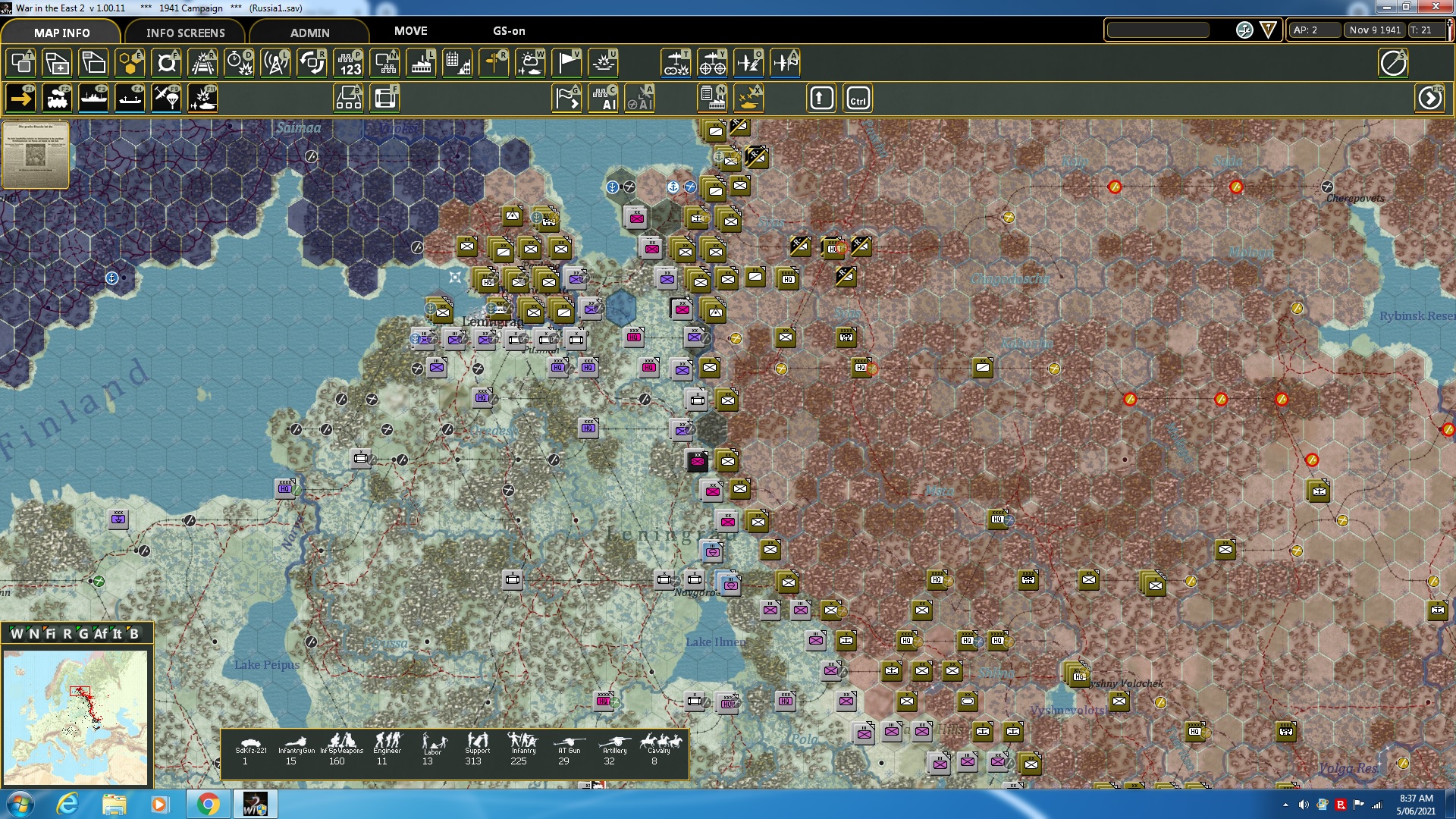The width and height of the screenshot is (1456, 819).
Task: Expand the stack-plus unit display icon
Action: [57, 63]
